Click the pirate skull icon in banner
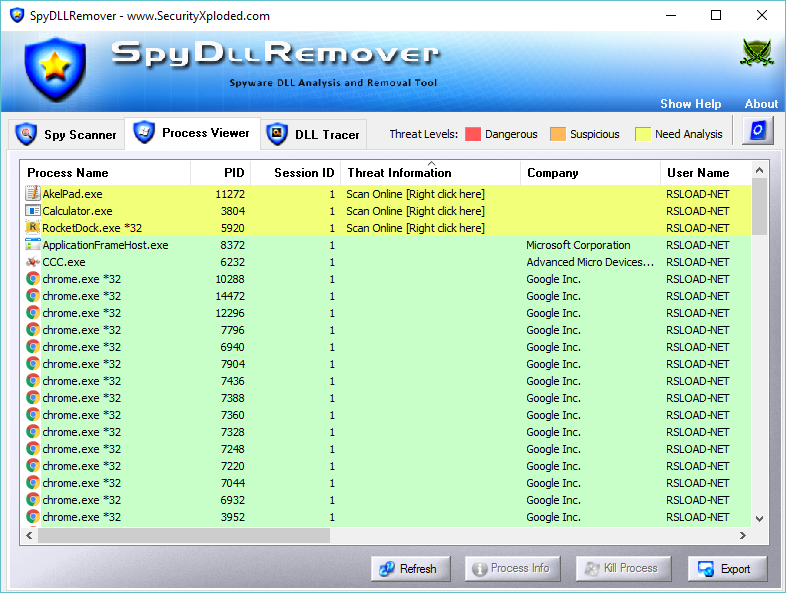This screenshot has height=593, width=786. 757,53
